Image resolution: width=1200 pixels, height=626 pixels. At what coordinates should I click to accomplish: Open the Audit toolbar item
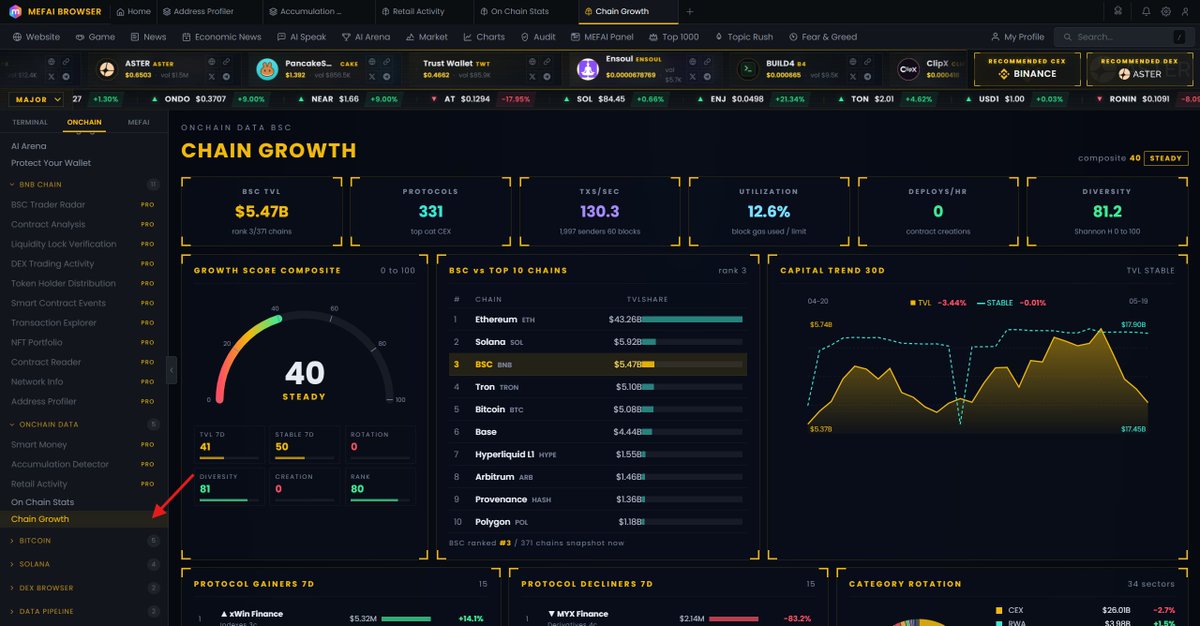coord(538,37)
